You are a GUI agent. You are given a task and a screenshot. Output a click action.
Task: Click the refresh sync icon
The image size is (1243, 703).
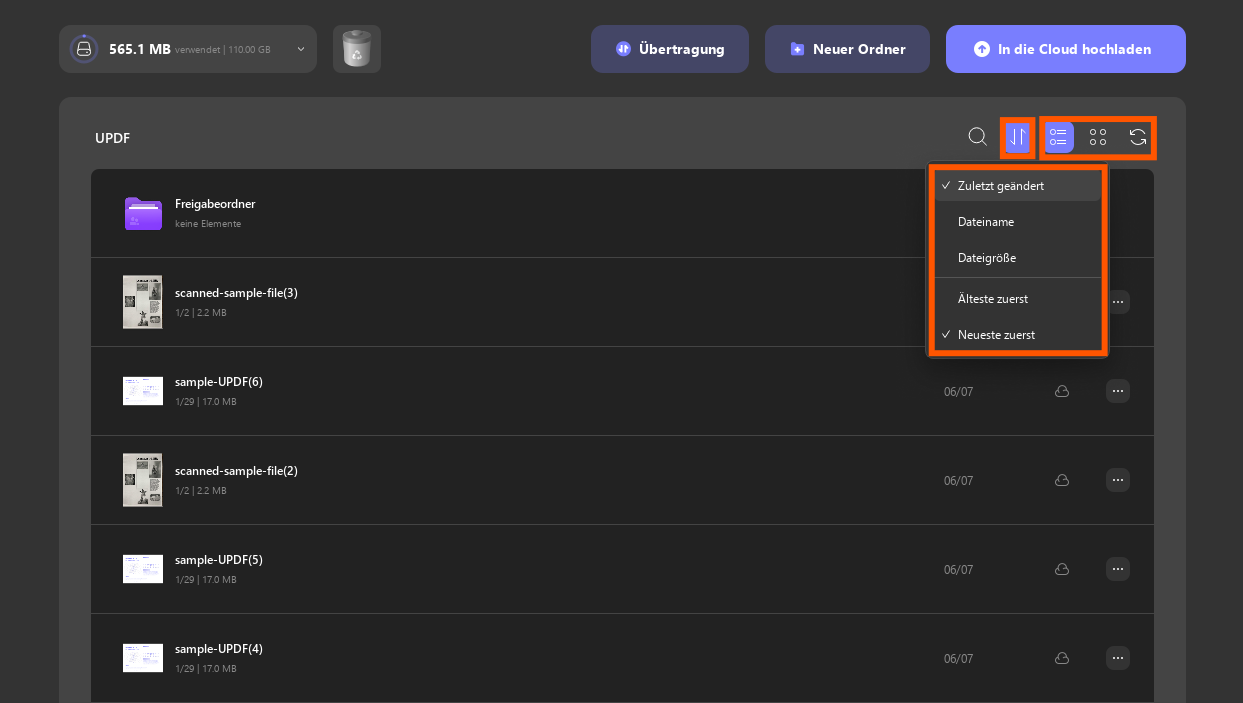pyautogui.click(x=1138, y=137)
